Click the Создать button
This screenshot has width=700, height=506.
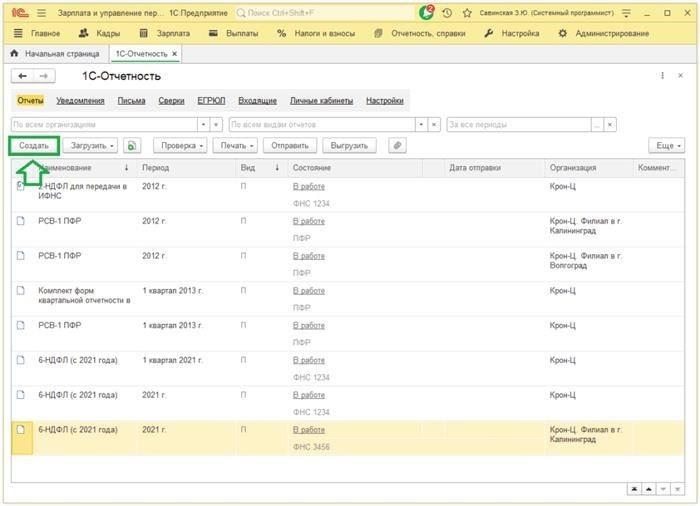[34, 146]
